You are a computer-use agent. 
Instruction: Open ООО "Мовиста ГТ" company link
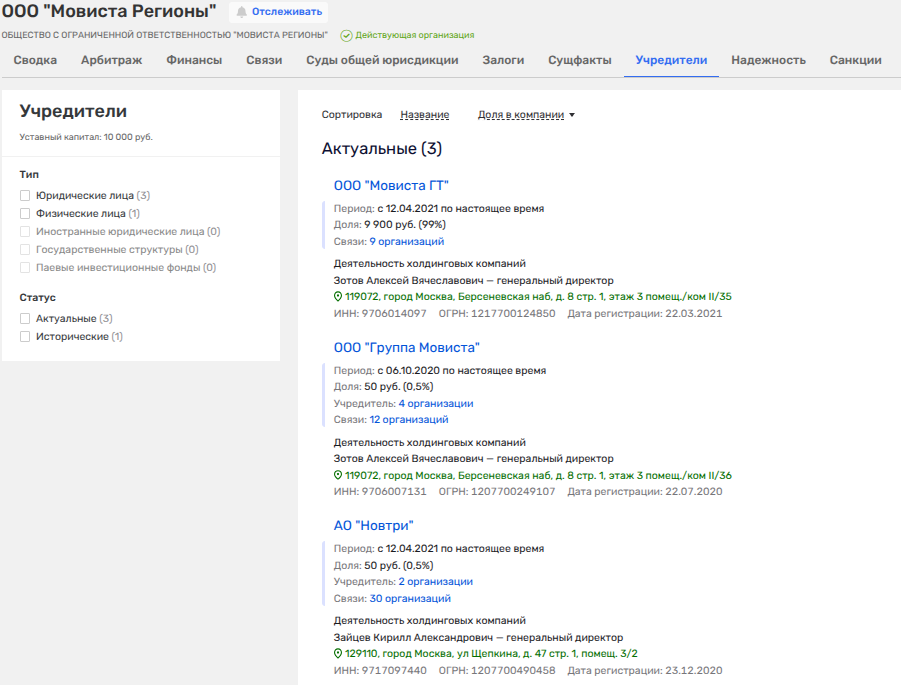(391, 185)
